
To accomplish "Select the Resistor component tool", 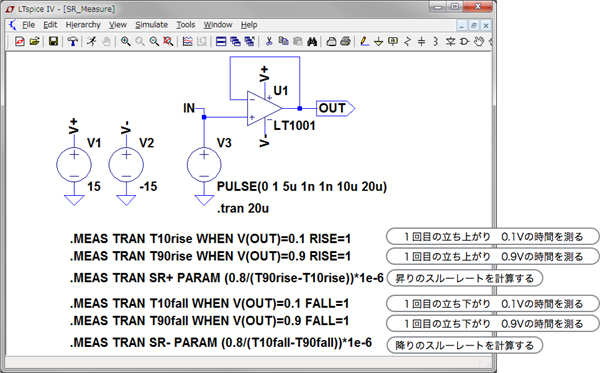I will click(407, 41).
